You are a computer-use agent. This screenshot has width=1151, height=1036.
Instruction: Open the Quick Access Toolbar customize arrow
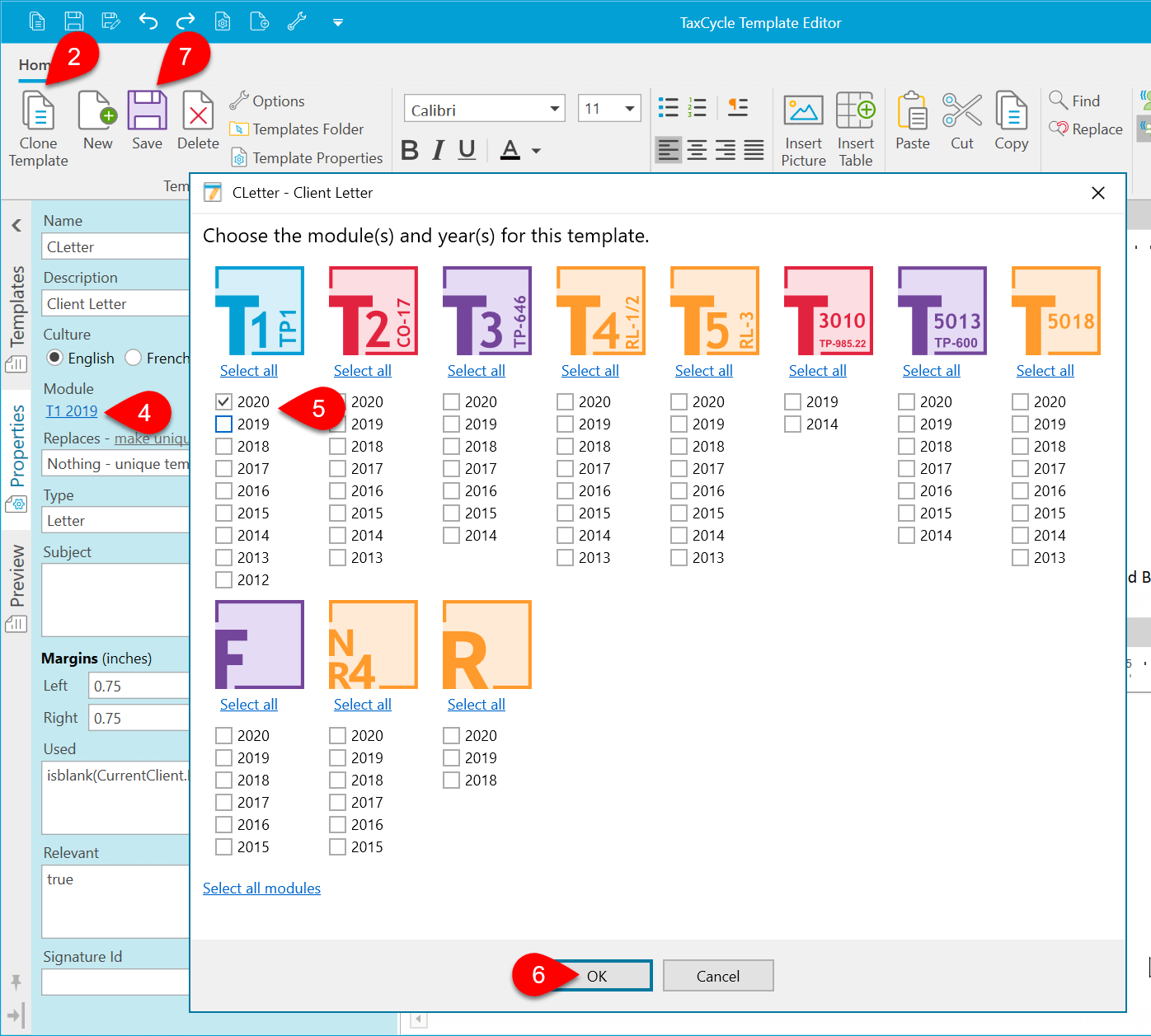click(x=337, y=22)
